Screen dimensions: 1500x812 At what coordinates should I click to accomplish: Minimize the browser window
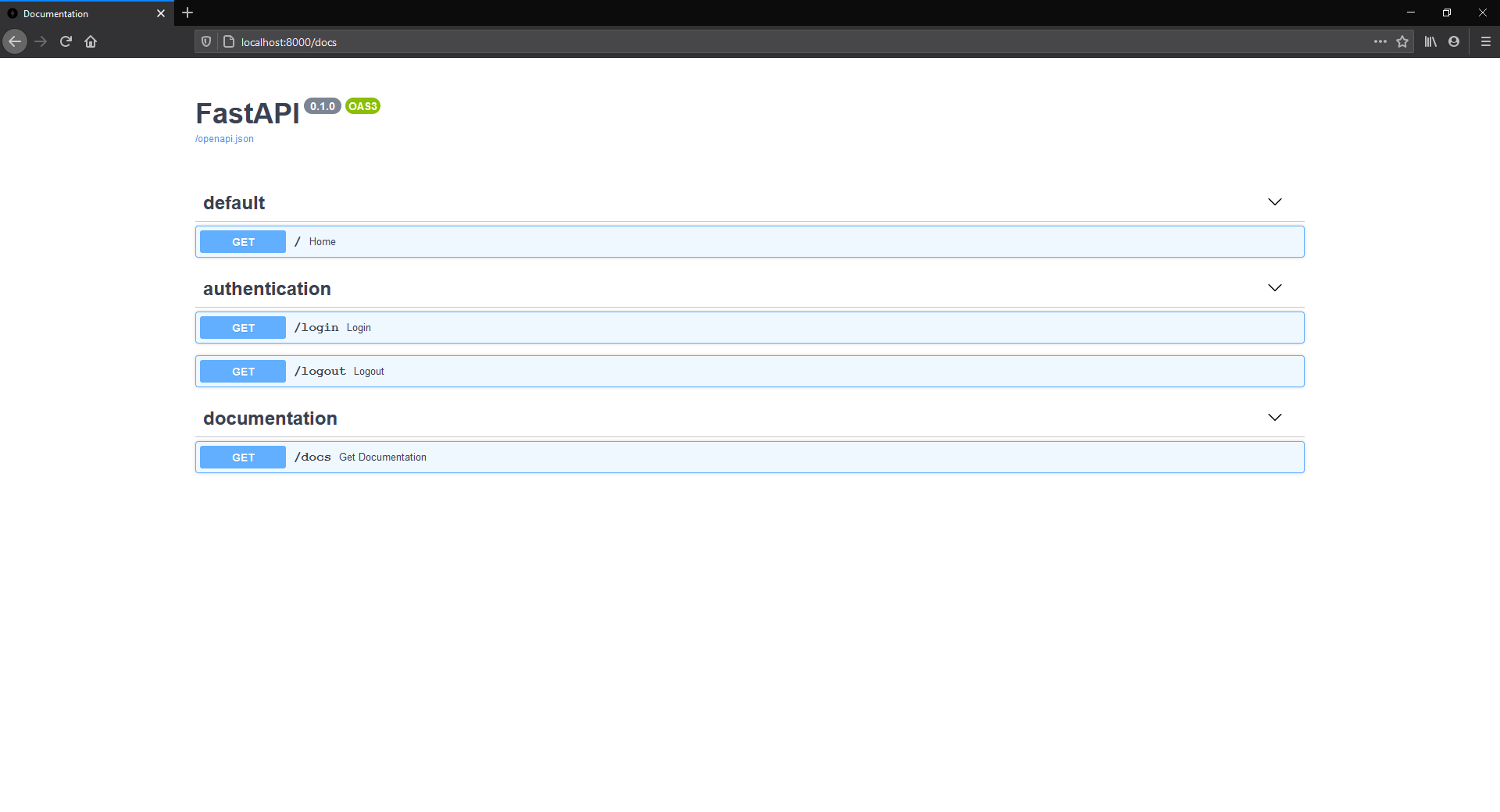pos(1411,12)
